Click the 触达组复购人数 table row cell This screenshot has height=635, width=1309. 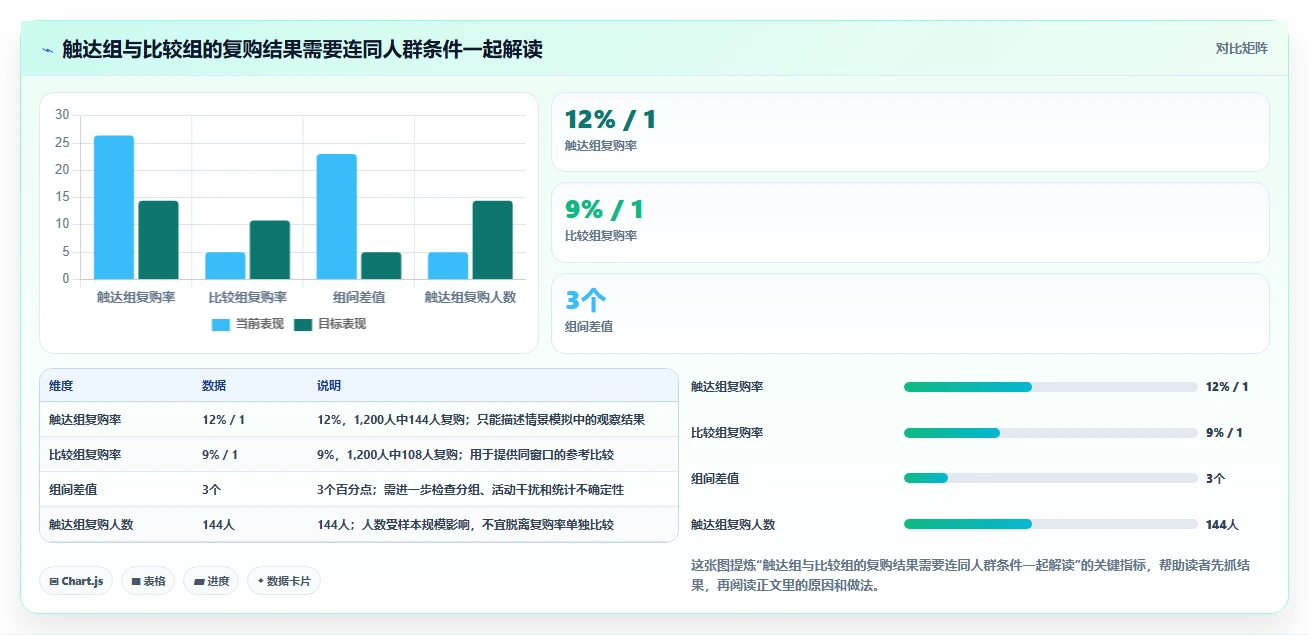coord(91,524)
